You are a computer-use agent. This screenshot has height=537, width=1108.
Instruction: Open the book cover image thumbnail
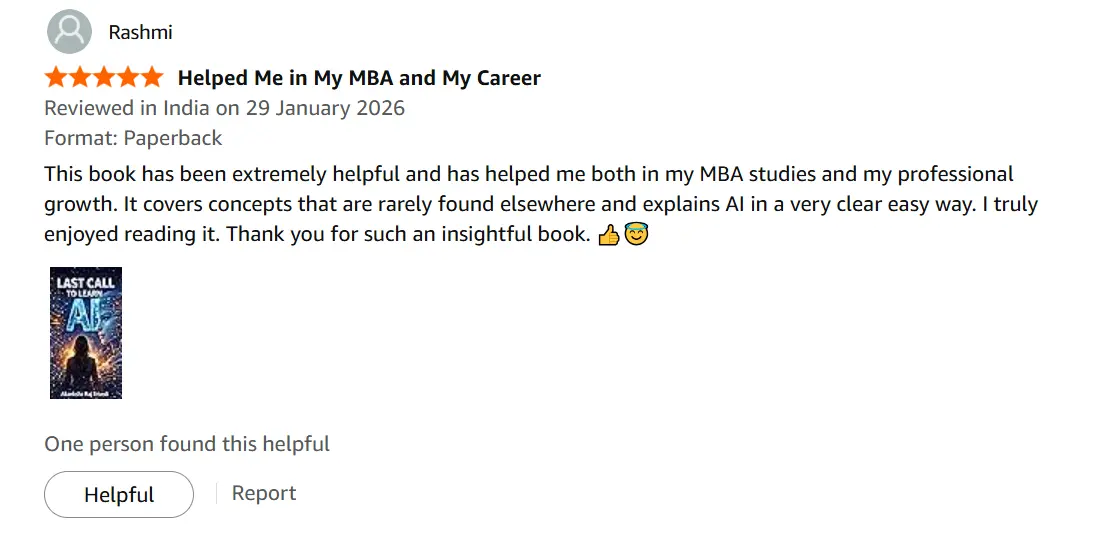[x=86, y=333]
